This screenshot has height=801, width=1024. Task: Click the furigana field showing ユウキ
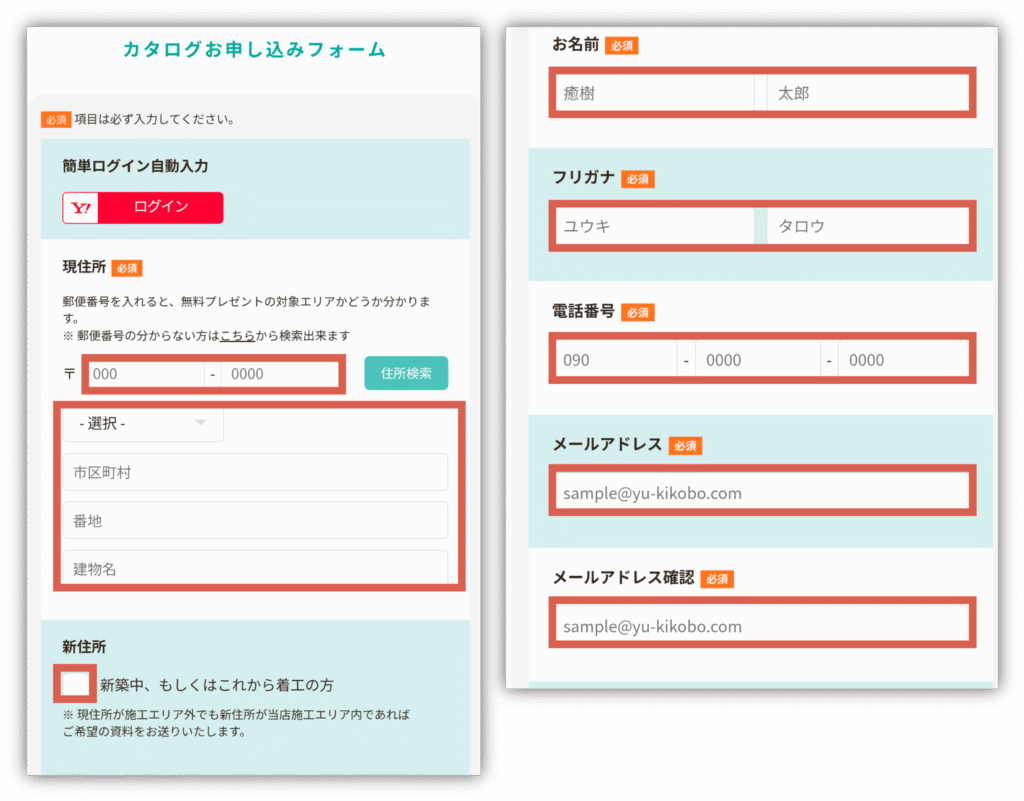pos(654,227)
